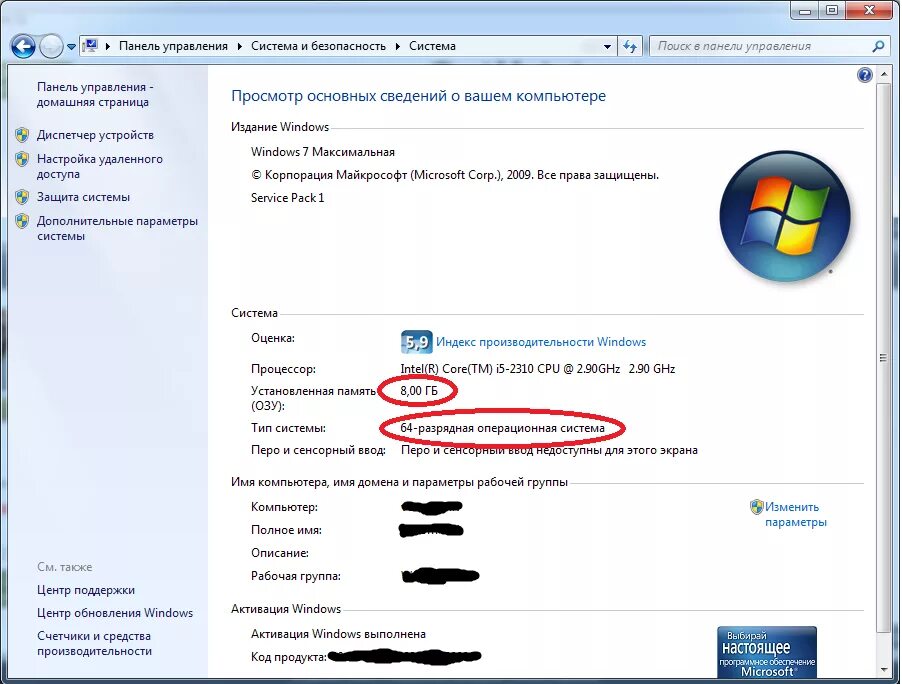Open Индекс производительности Windows link
The width and height of the screenshot is (902, 684).
[541, 342]
